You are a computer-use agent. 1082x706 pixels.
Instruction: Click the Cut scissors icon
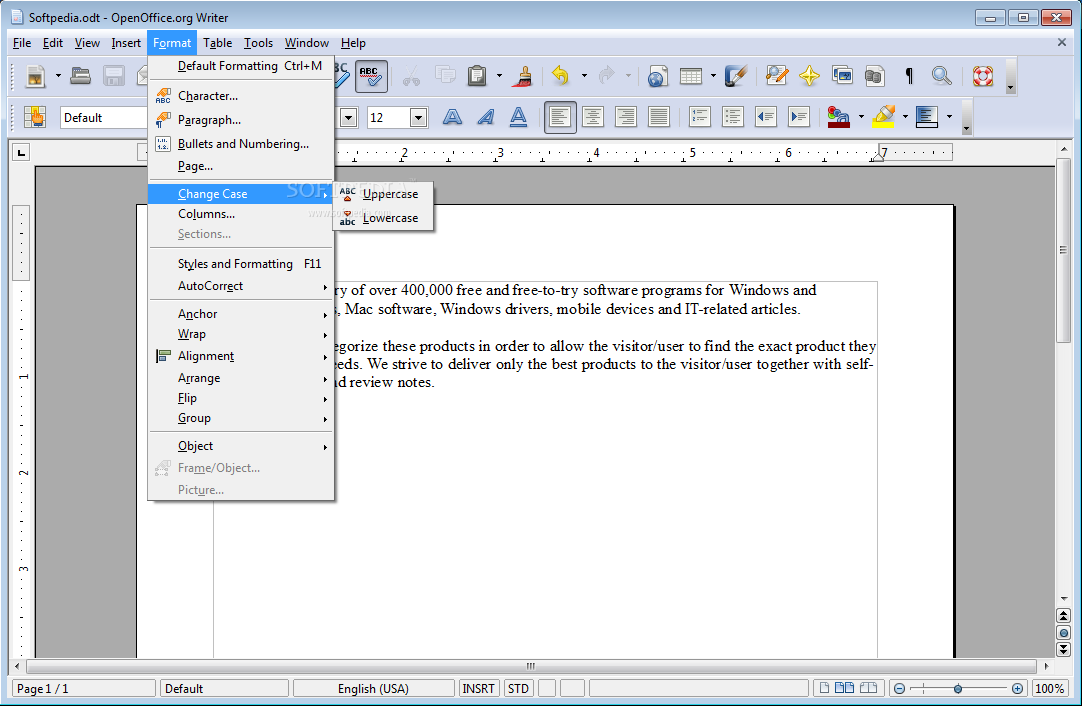(411, 76)
